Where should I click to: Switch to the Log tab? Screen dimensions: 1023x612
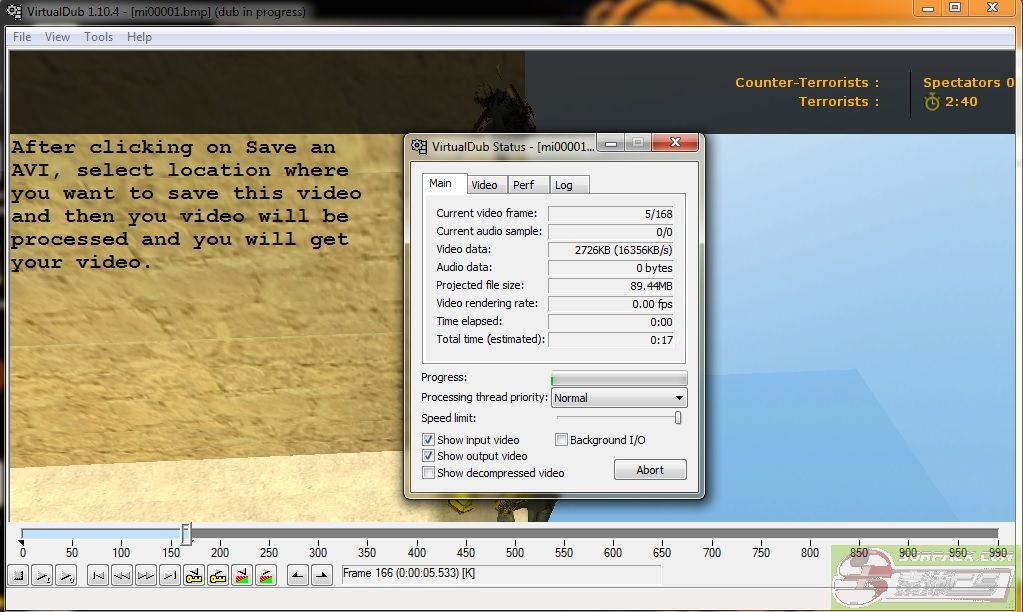564,185
